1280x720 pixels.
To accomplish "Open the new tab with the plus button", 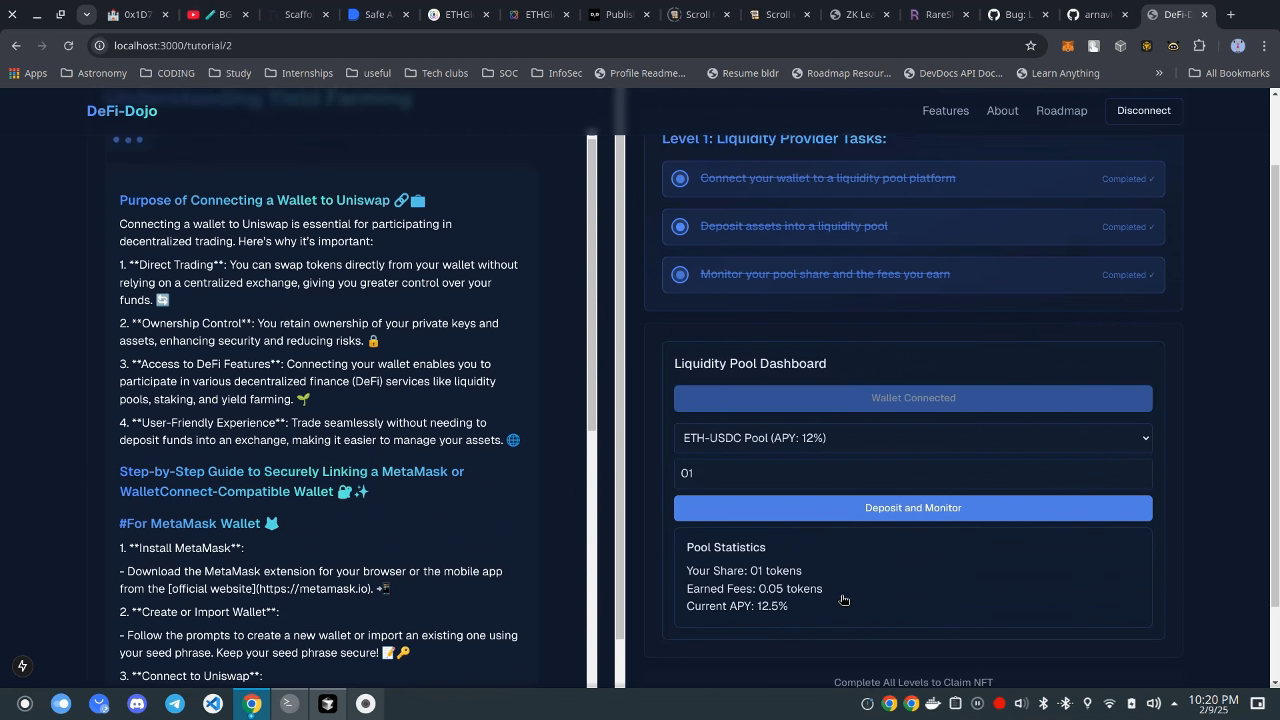I will coord(1230,15).
